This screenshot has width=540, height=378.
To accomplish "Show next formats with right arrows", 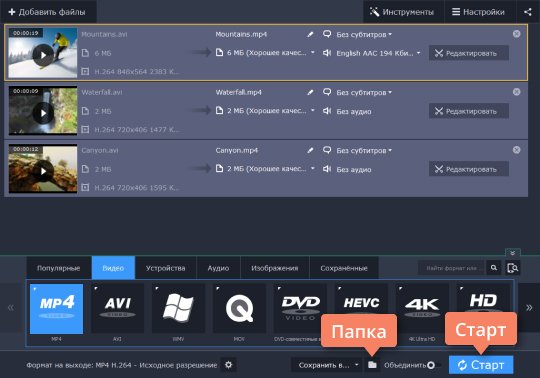I will click(x=529, y=307).
